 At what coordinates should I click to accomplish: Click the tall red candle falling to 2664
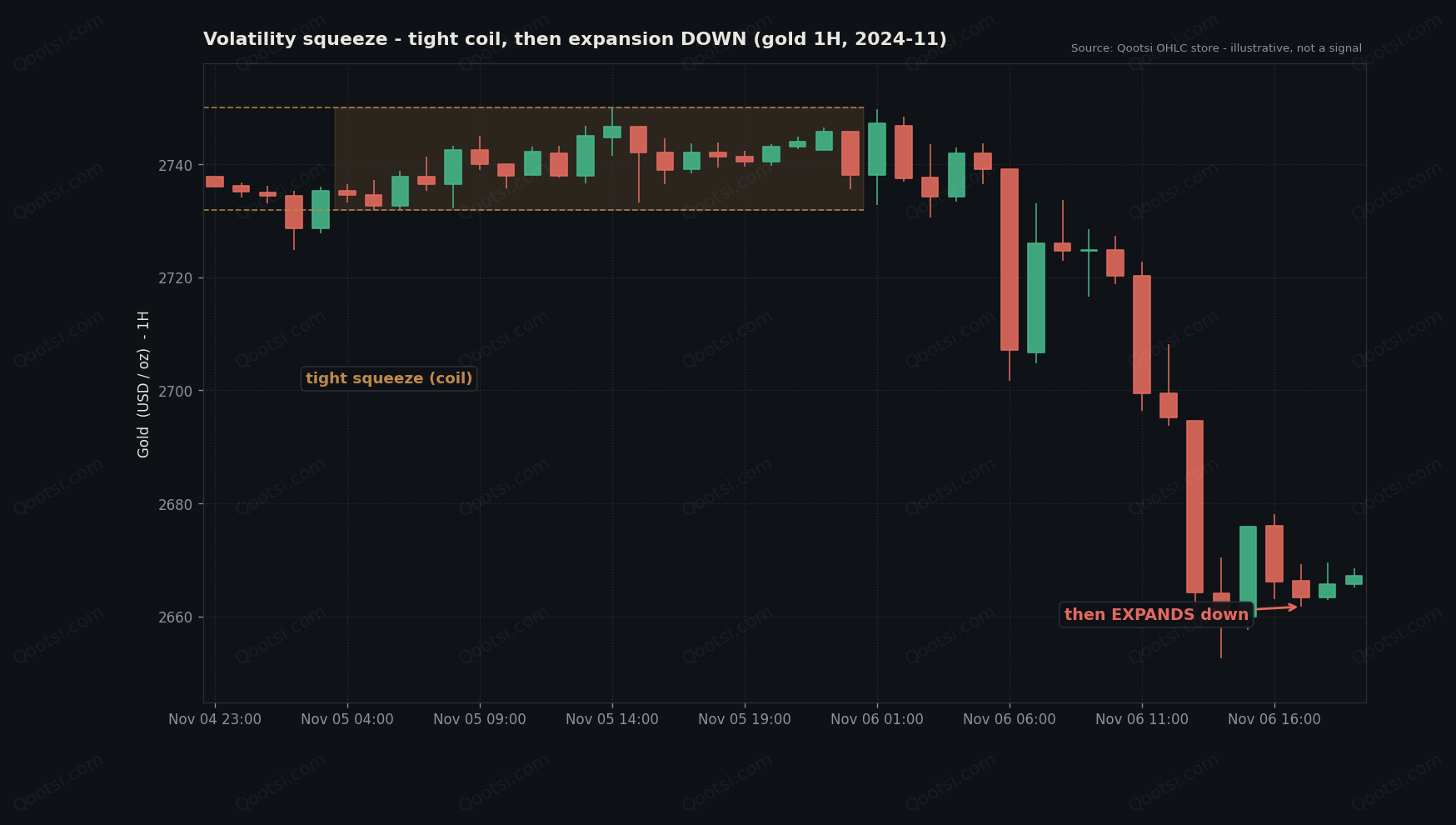(x=1194, y=507)
